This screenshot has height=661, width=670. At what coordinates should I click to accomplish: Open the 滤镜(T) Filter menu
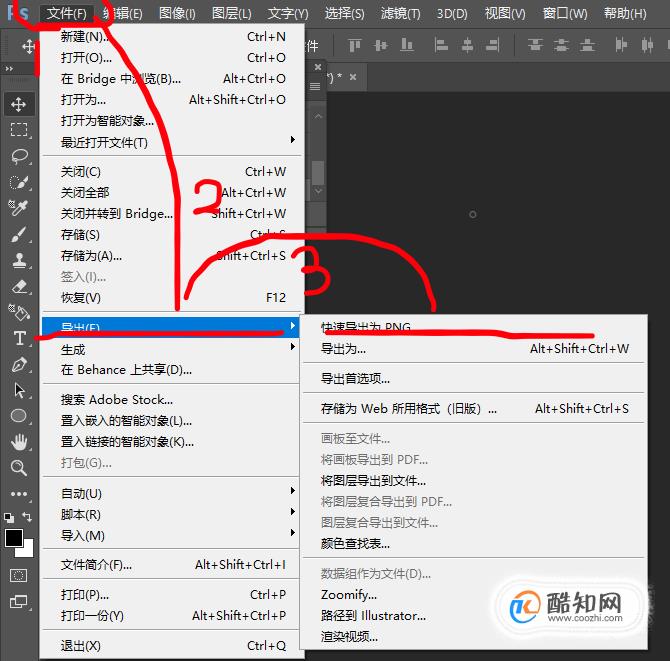point(400,14)
